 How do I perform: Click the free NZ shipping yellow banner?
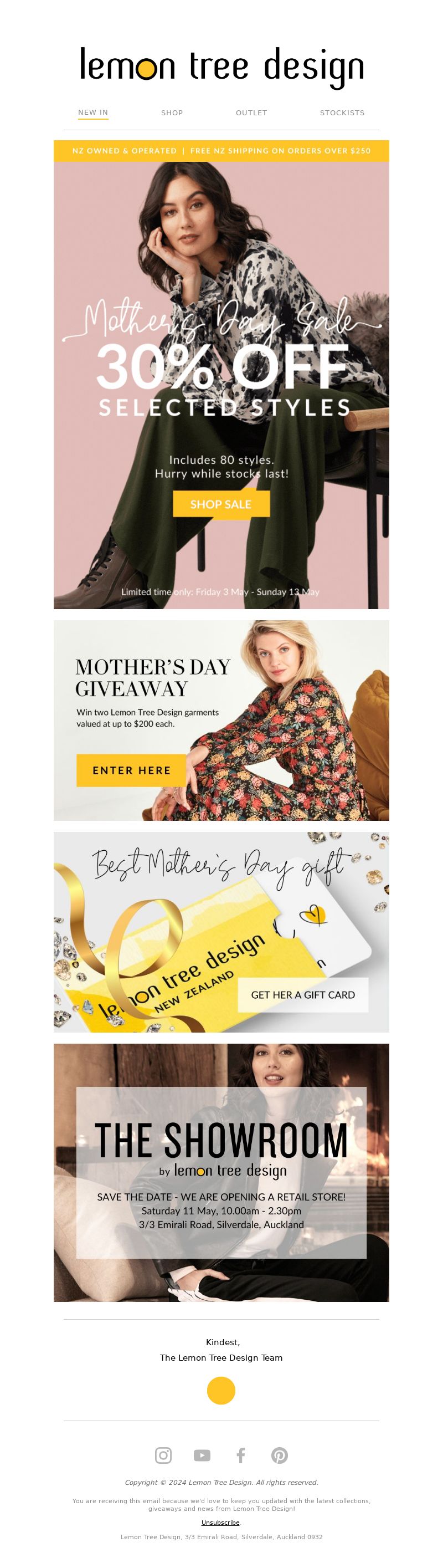point(221,151)
